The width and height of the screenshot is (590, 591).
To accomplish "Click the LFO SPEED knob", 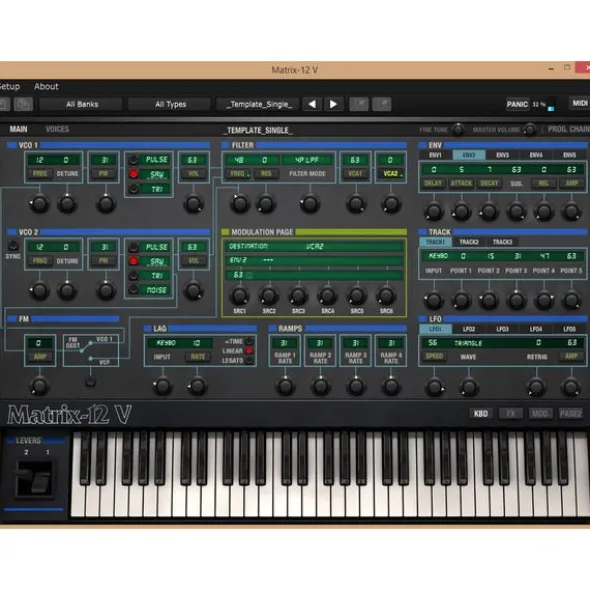I will coord(434,387).
